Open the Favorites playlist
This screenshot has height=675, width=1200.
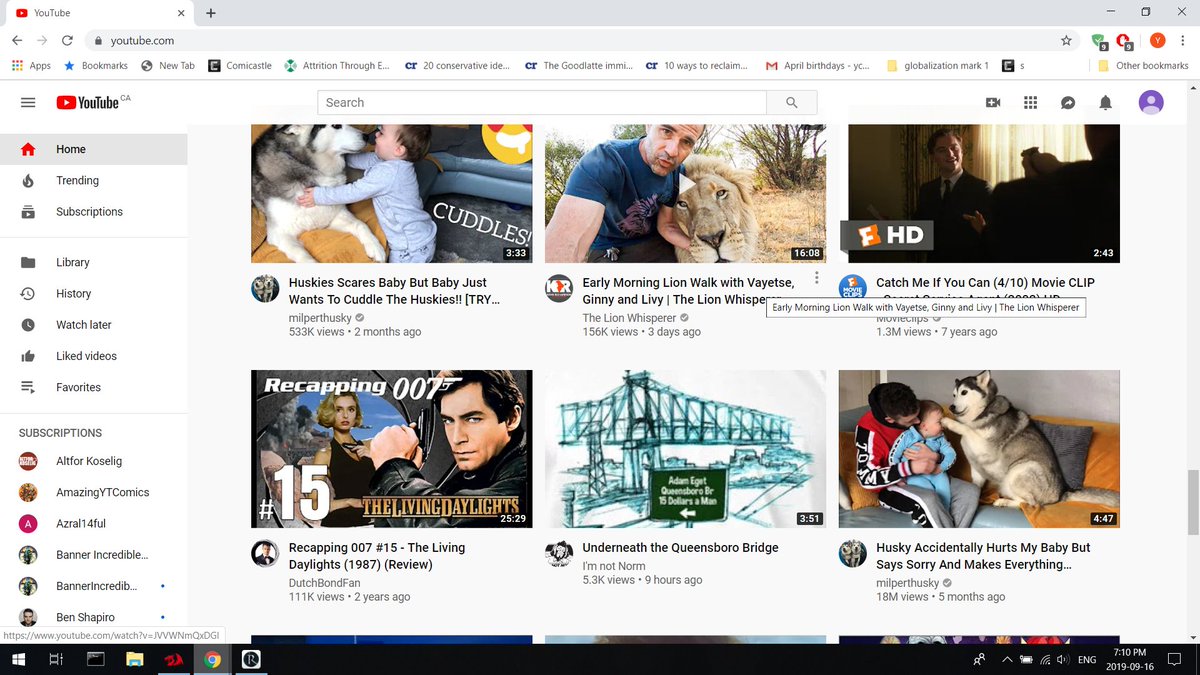(x=93, y=387)
